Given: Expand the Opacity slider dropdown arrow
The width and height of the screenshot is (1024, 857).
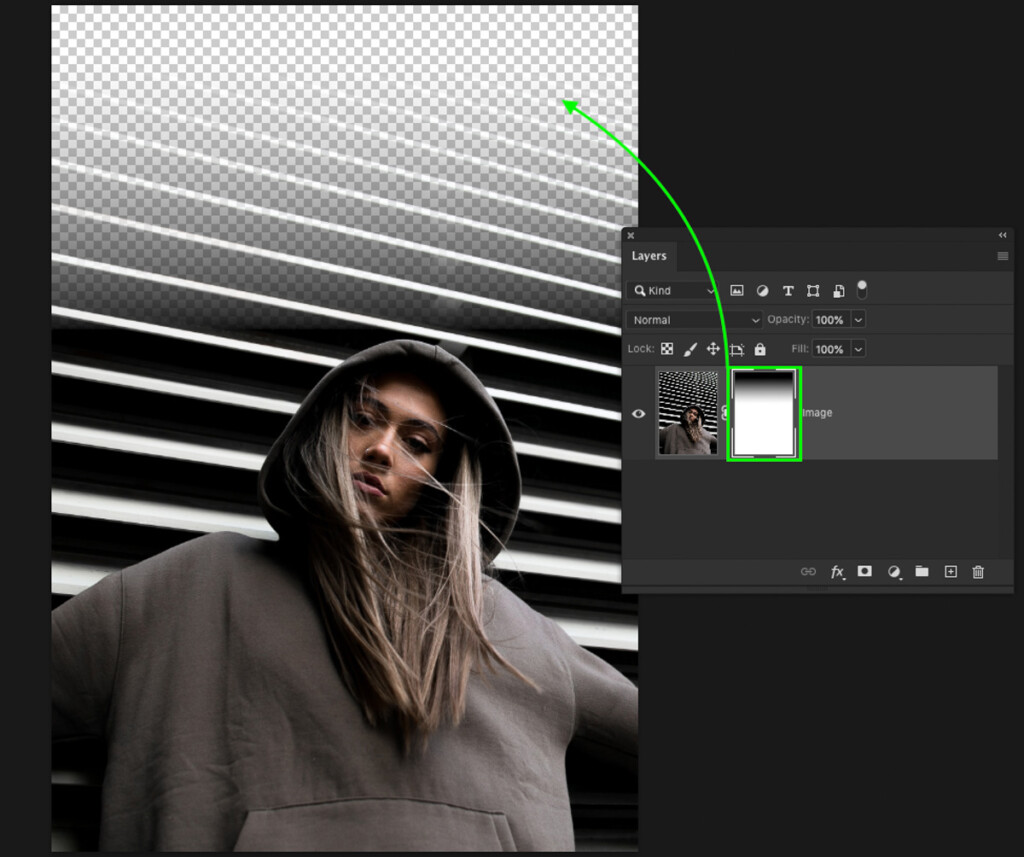Looking at the screenshot, I should [858, 320].
